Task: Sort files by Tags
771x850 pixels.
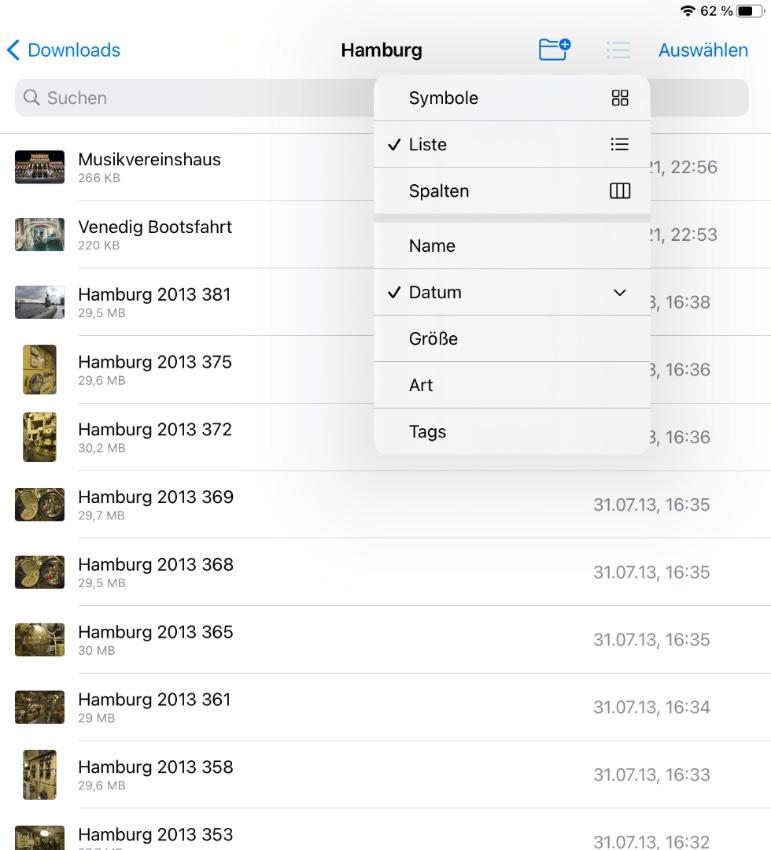Action: 427,432
